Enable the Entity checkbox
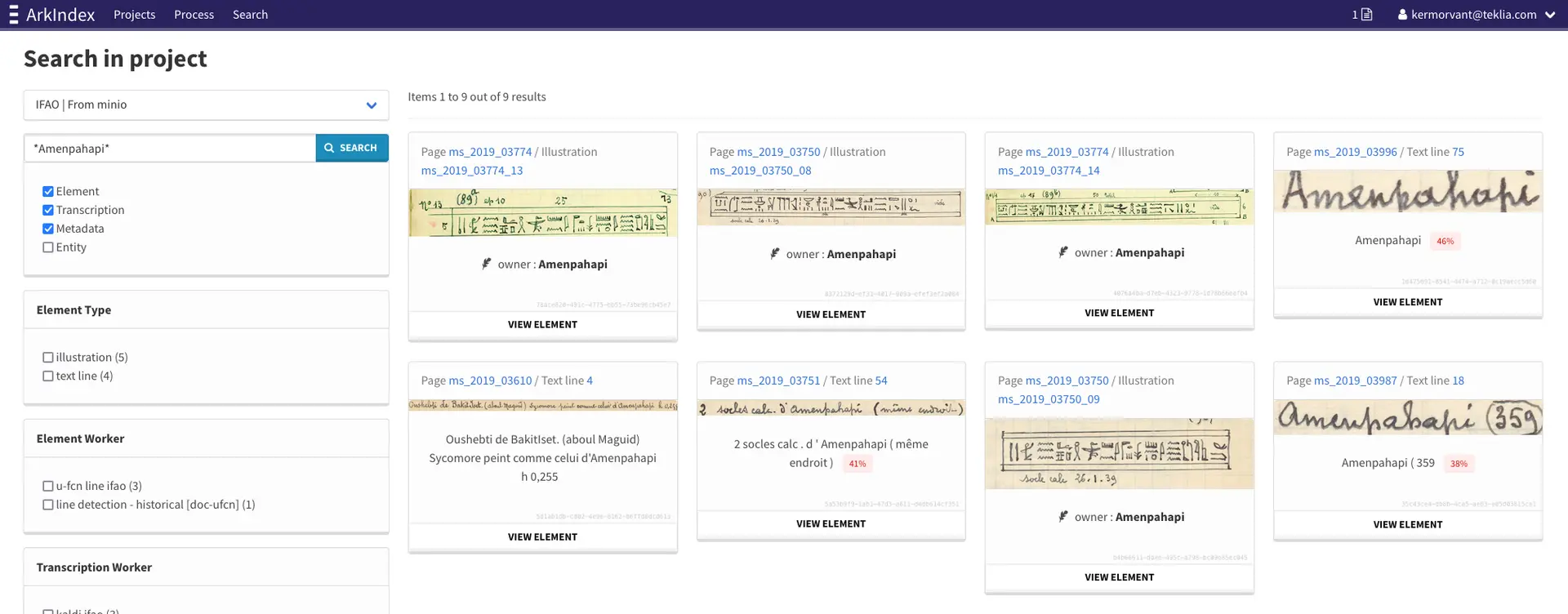Screen dimensions: 1568x614 tap(48, 247)
